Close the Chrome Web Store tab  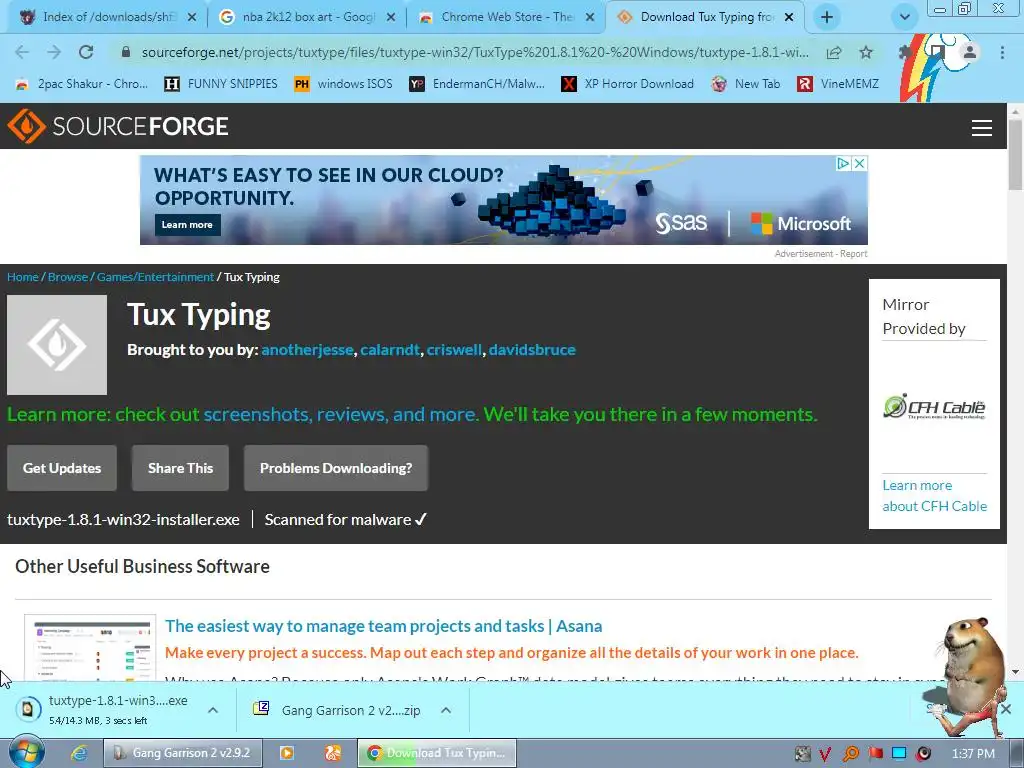(x=590, y=17)
